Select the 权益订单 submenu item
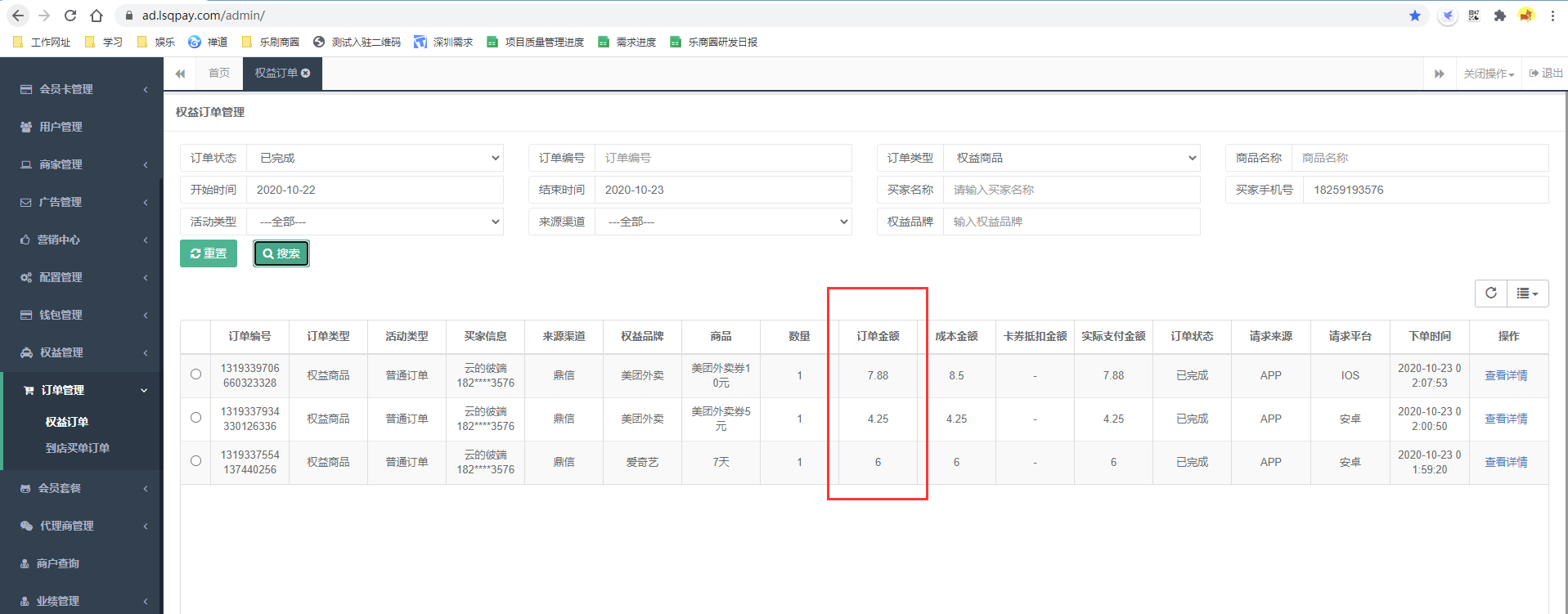Screen dimensions: 1568x614 coord(67,422)
